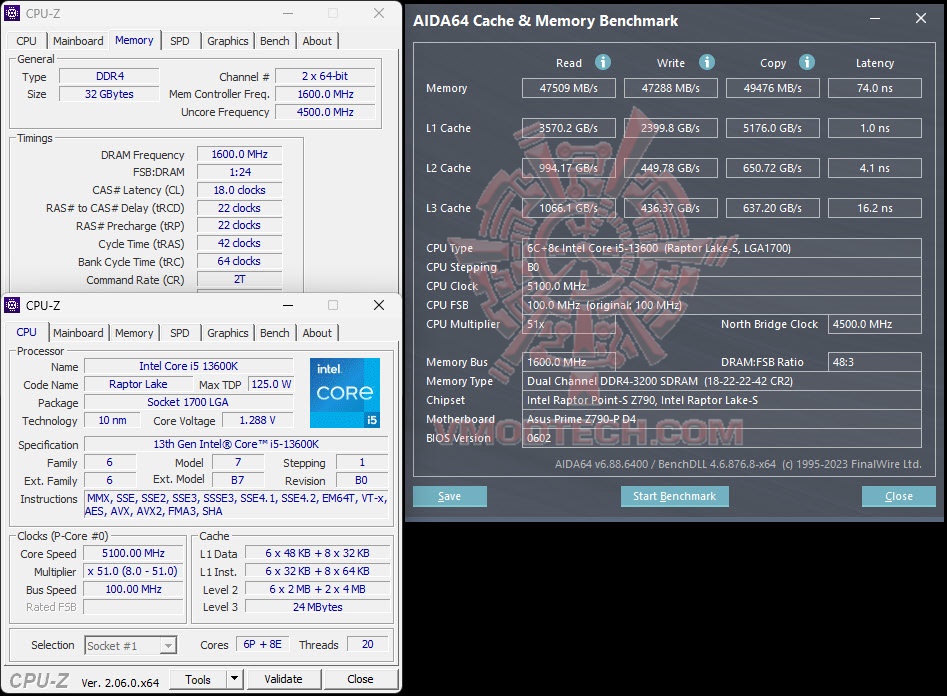
Task: Open the About tab in lower CPU-Z
Action: (317, 333)
